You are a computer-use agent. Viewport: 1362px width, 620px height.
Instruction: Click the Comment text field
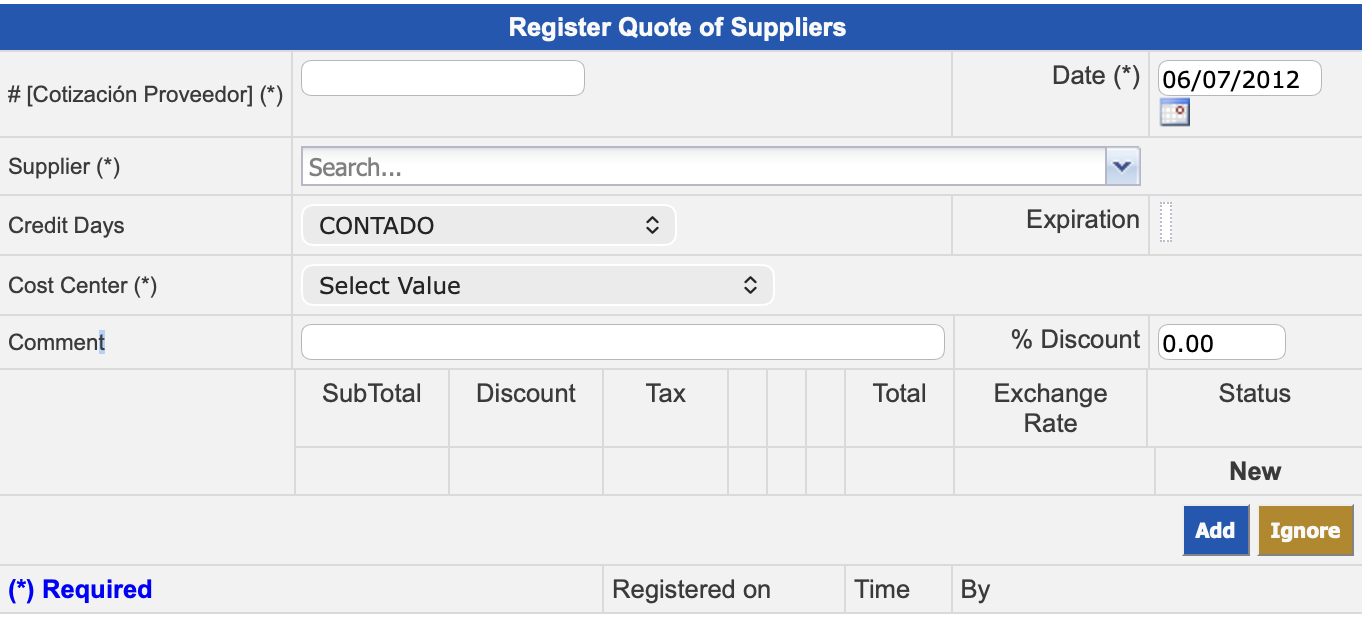(622, 342)
